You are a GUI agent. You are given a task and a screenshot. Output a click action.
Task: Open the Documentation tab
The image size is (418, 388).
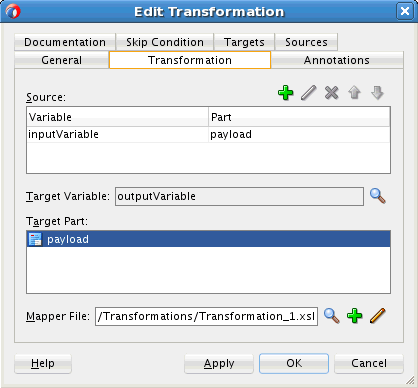65,42
